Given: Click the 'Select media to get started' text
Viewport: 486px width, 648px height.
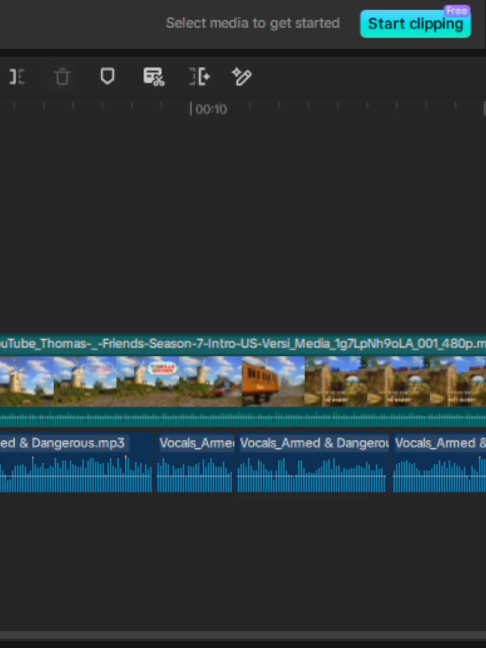Looking at the screenshot, I should (x=253, y=23).
